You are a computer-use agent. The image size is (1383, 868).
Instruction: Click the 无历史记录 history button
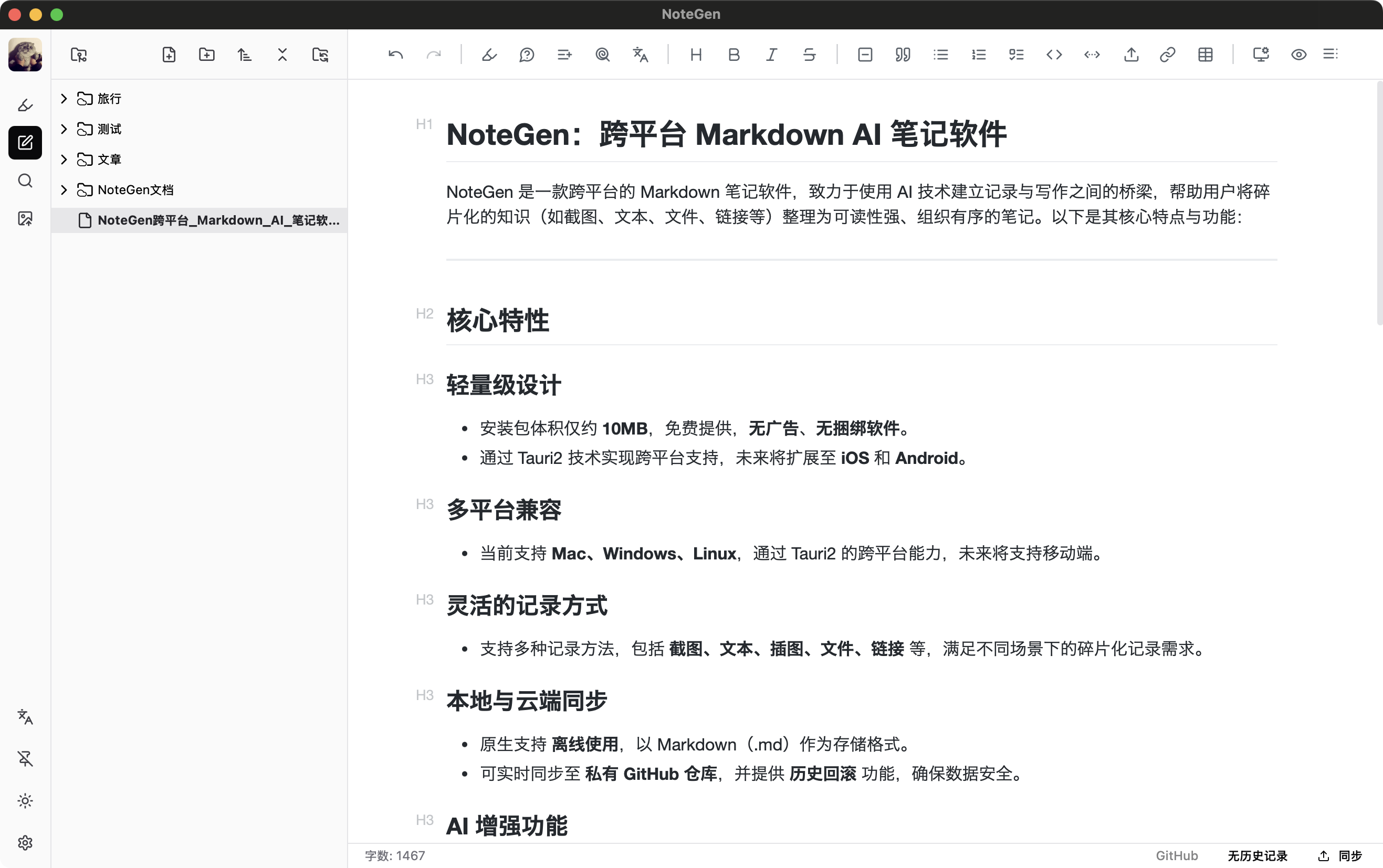(1257, 855)
